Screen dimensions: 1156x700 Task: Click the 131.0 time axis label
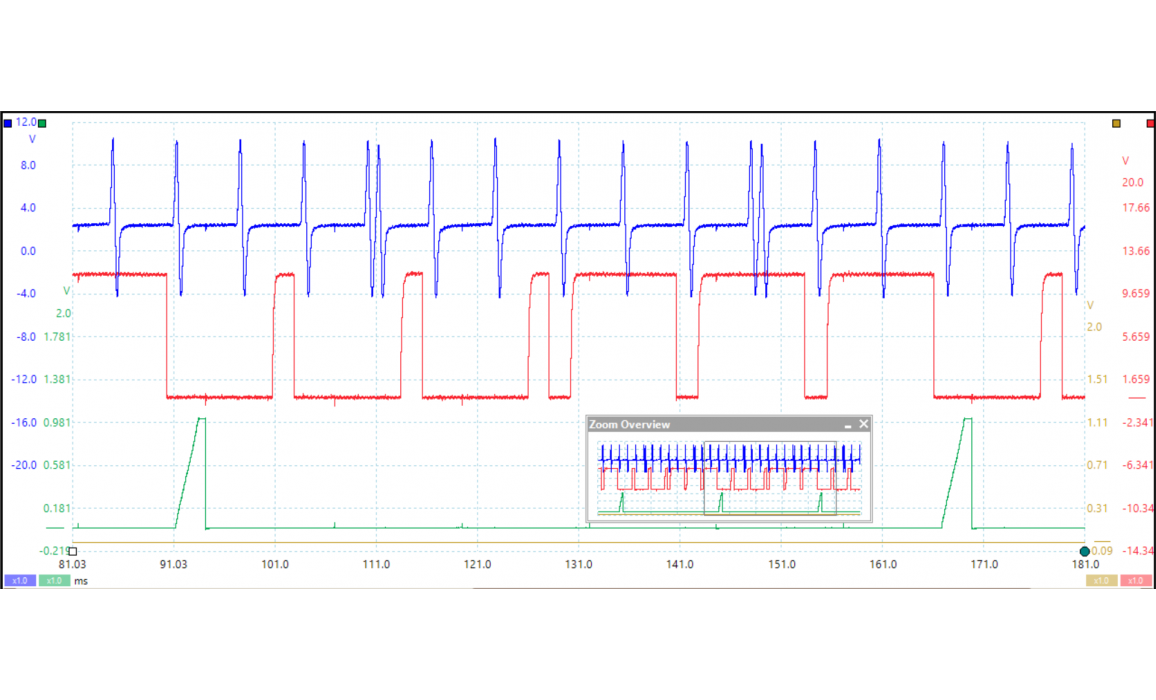[578, 565]
